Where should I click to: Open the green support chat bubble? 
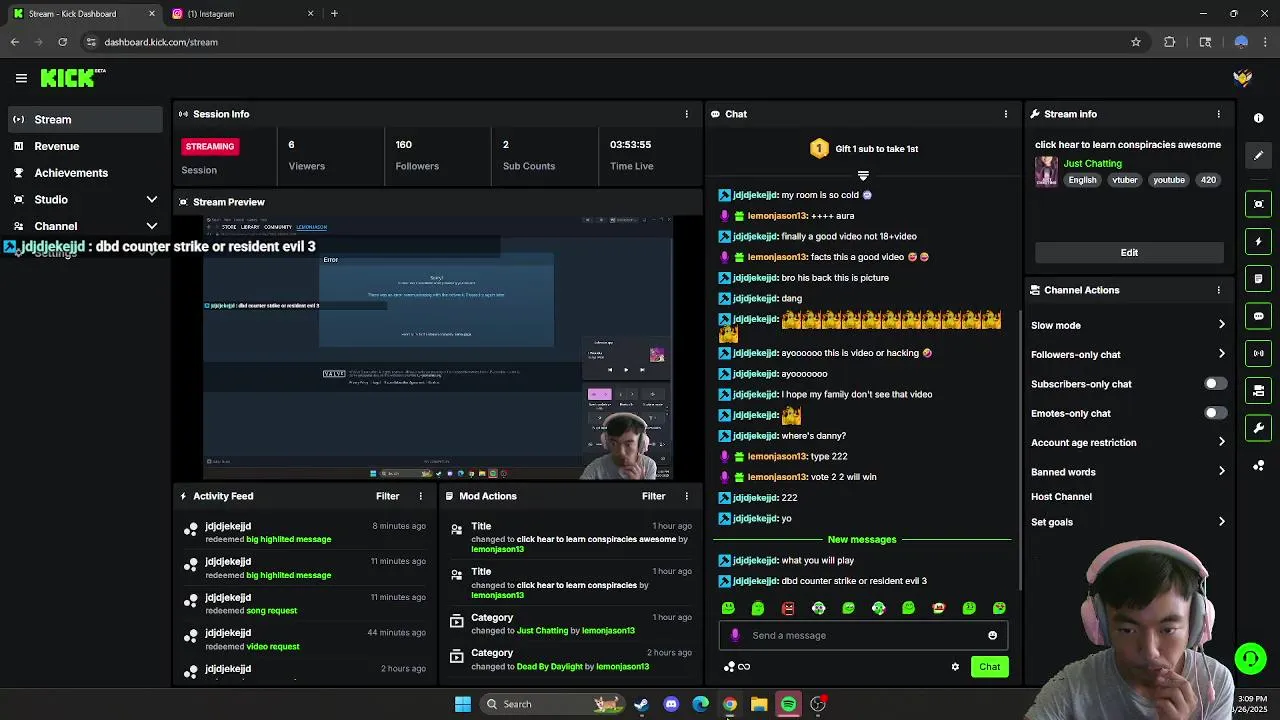1250,658
